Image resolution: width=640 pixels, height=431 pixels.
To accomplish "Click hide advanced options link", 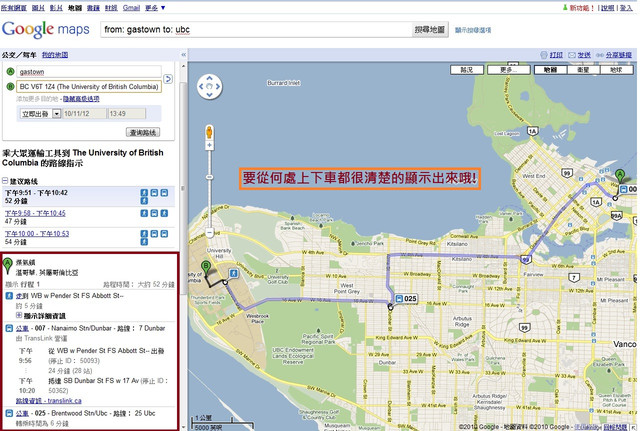I will click(x=81, y=99).
